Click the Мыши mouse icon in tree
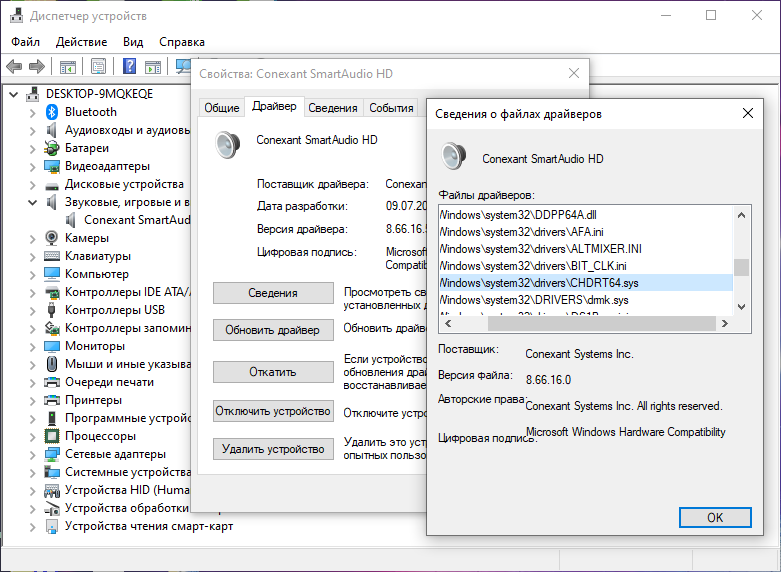 [52, 364]
